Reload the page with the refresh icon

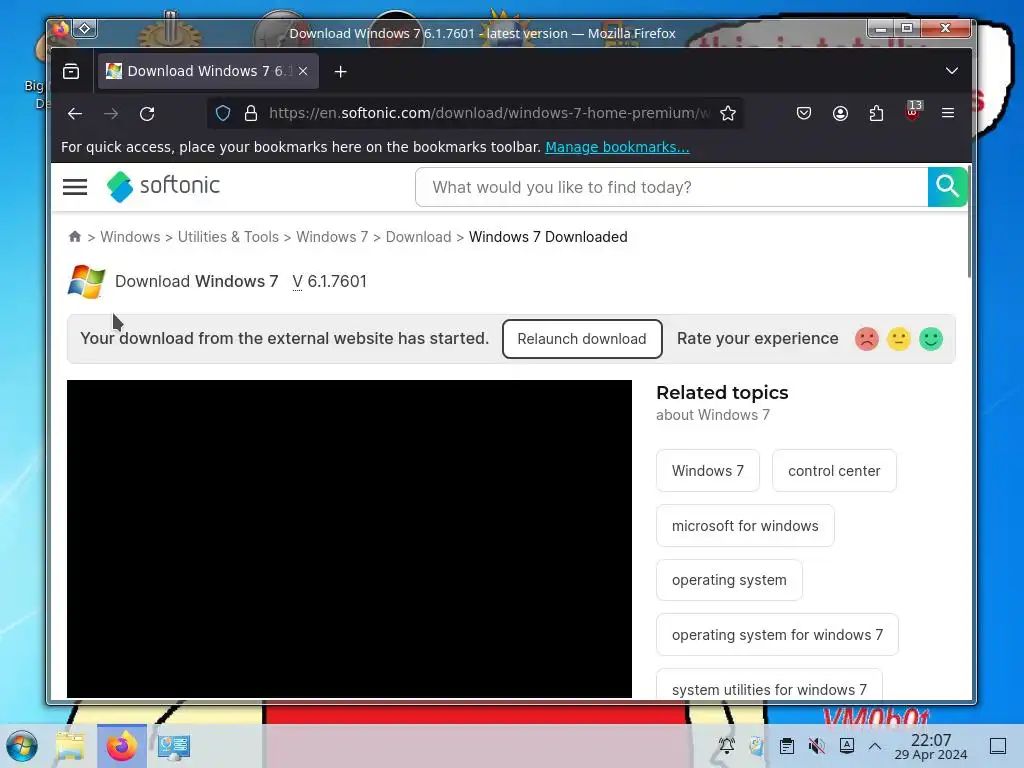(x=147, y=114)
